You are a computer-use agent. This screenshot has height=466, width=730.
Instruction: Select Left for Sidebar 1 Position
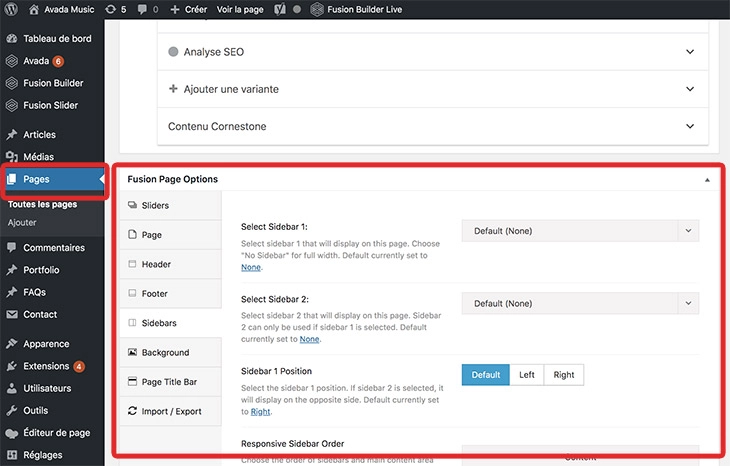(527, 375)
